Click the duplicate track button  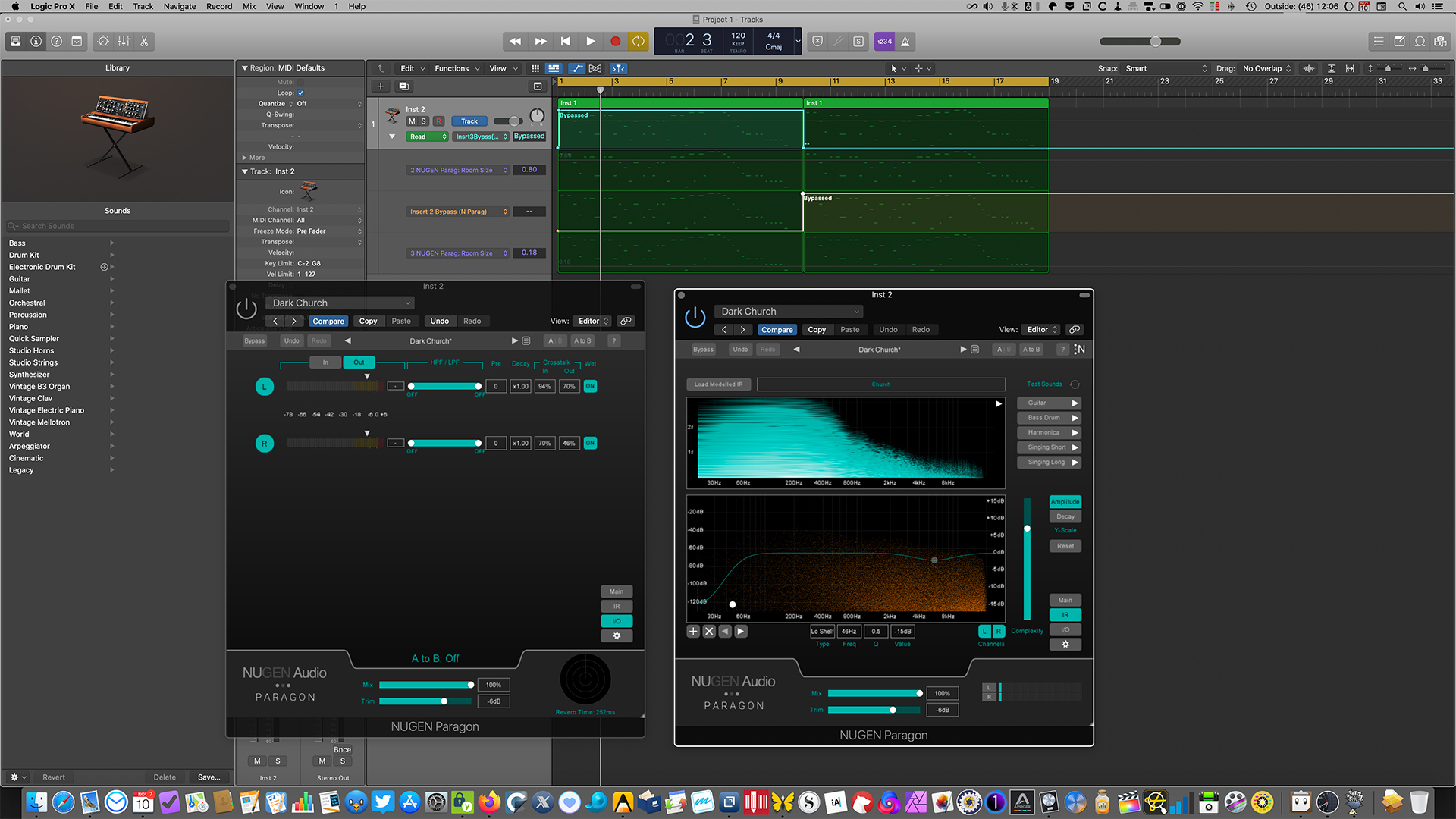[404, 86]
